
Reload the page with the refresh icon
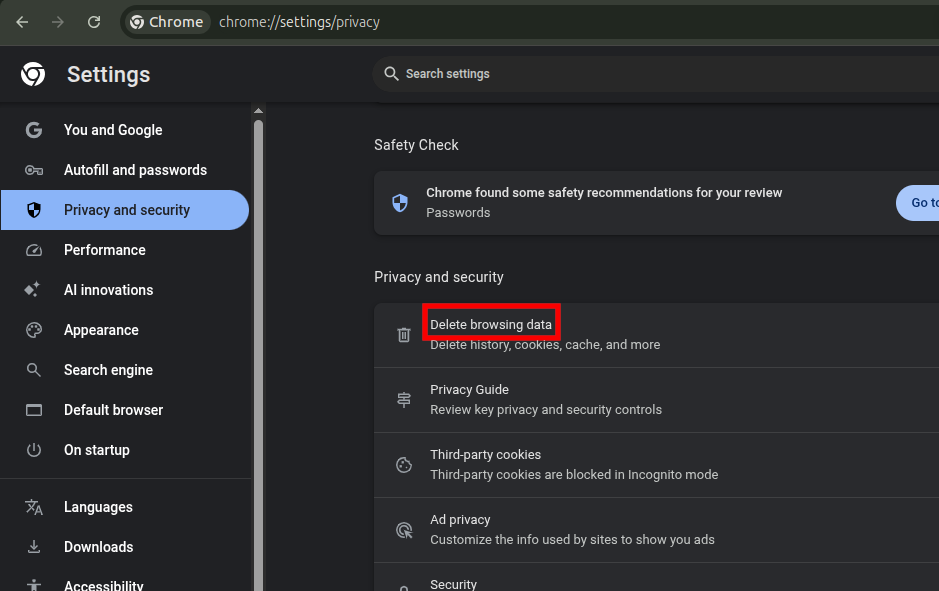click(x=94, y=22)
